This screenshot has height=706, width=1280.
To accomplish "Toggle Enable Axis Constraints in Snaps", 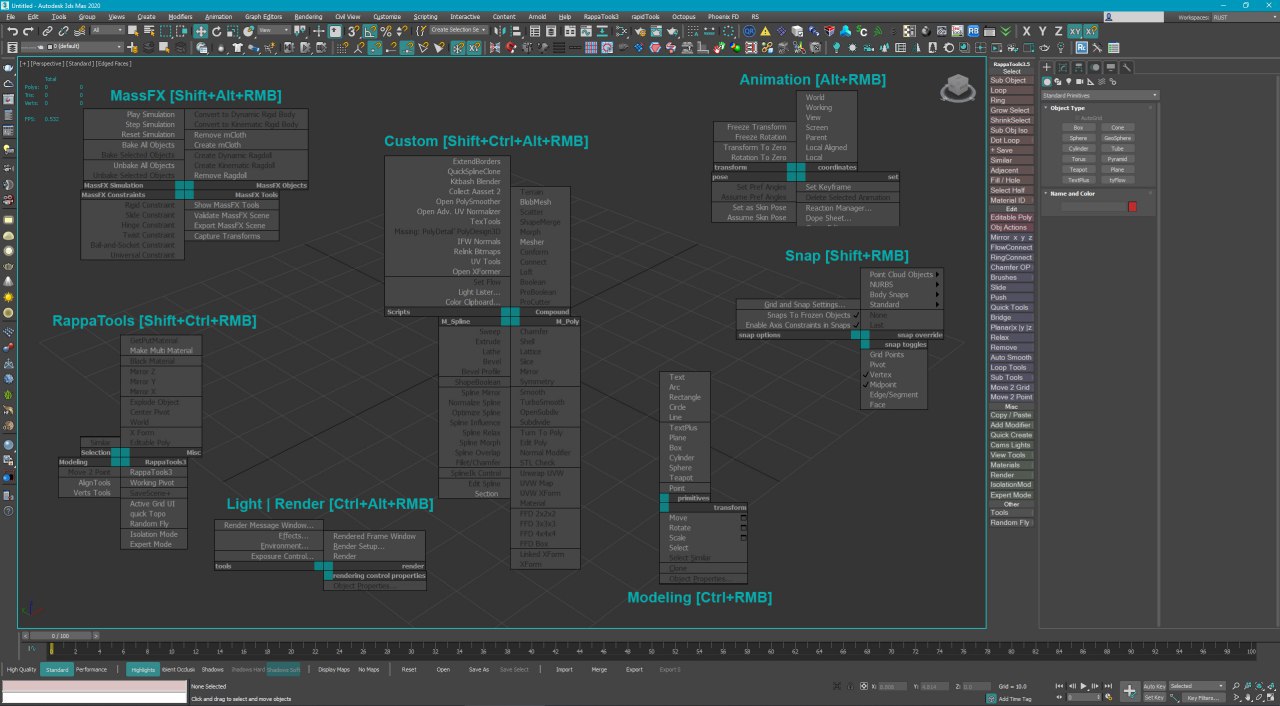I will tap(797, 325).
